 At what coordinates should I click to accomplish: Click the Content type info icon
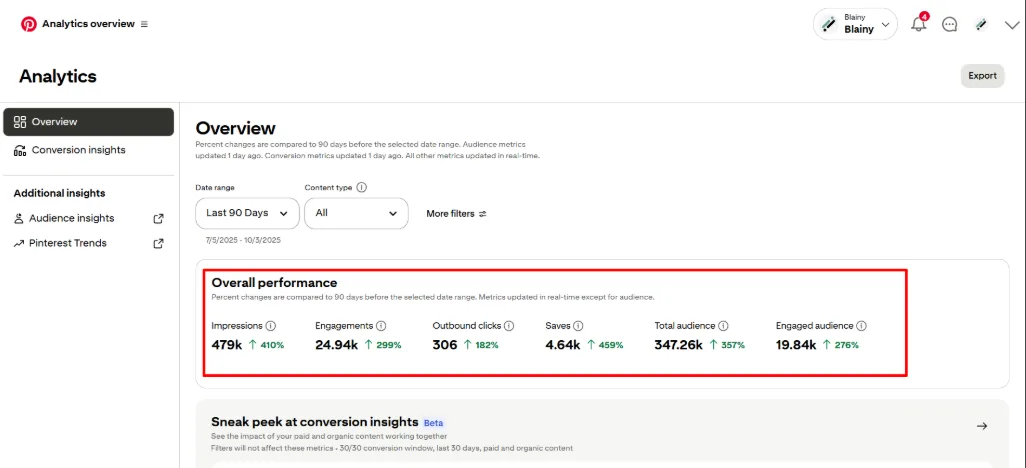[x=362, y=187]
